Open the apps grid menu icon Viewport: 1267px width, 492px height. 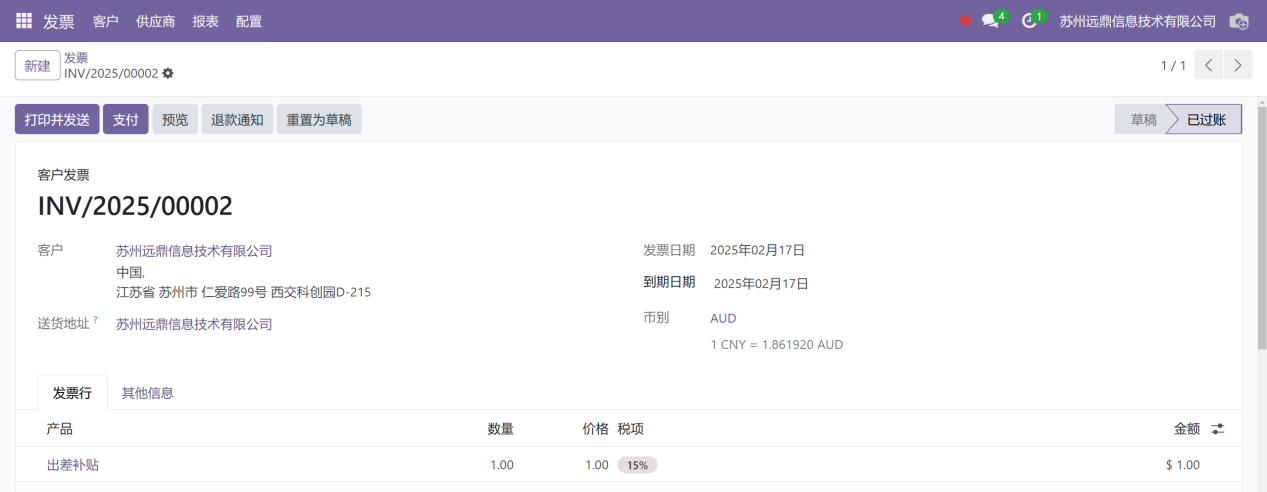[24, 20]
